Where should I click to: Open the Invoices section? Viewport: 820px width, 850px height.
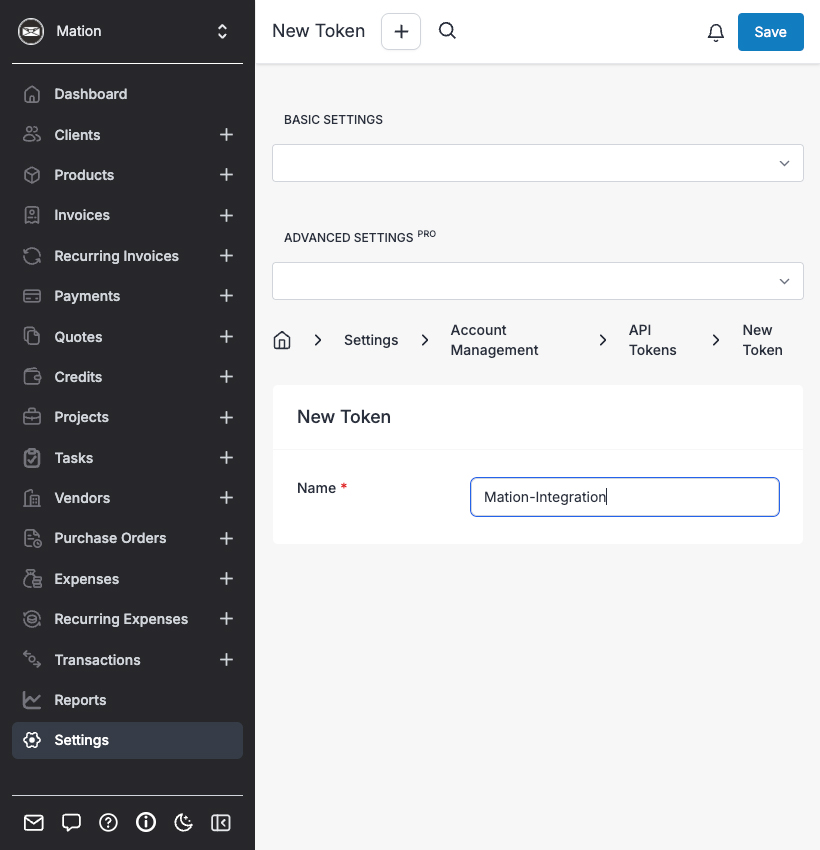coord(82,215)
